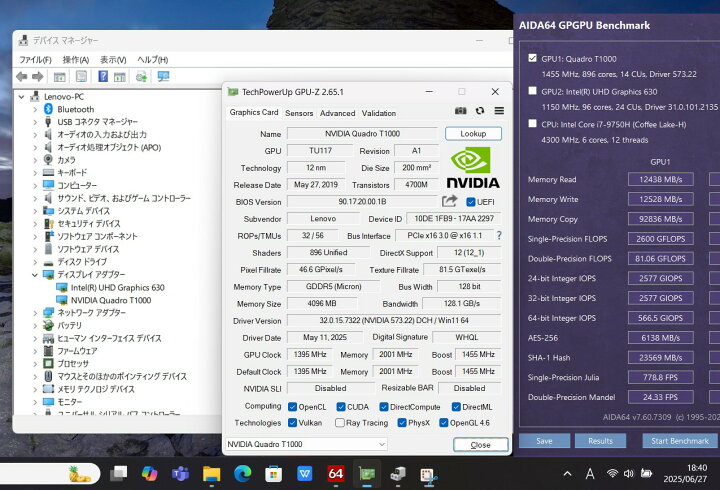
Task: Click the Back arrow in Device Manager toolbar
Action: (x=22, y=77)
